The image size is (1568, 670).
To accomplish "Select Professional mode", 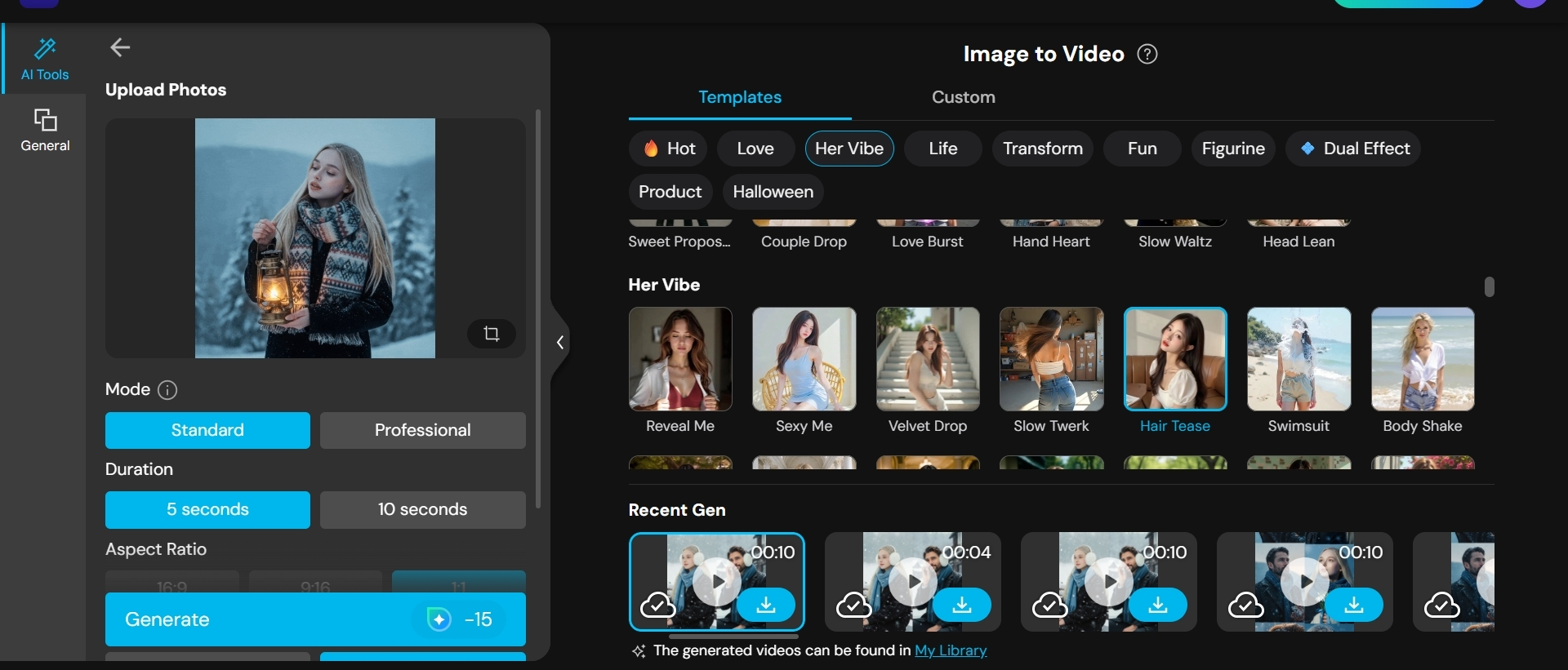I will 423,430.
